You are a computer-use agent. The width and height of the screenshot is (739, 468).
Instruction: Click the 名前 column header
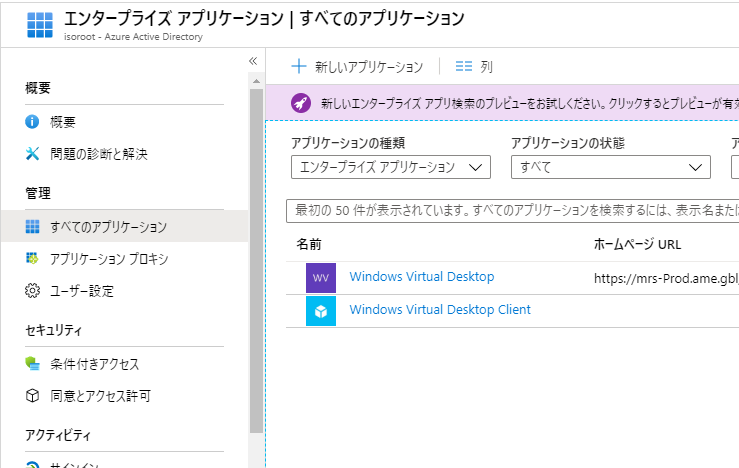pos(309,244)
